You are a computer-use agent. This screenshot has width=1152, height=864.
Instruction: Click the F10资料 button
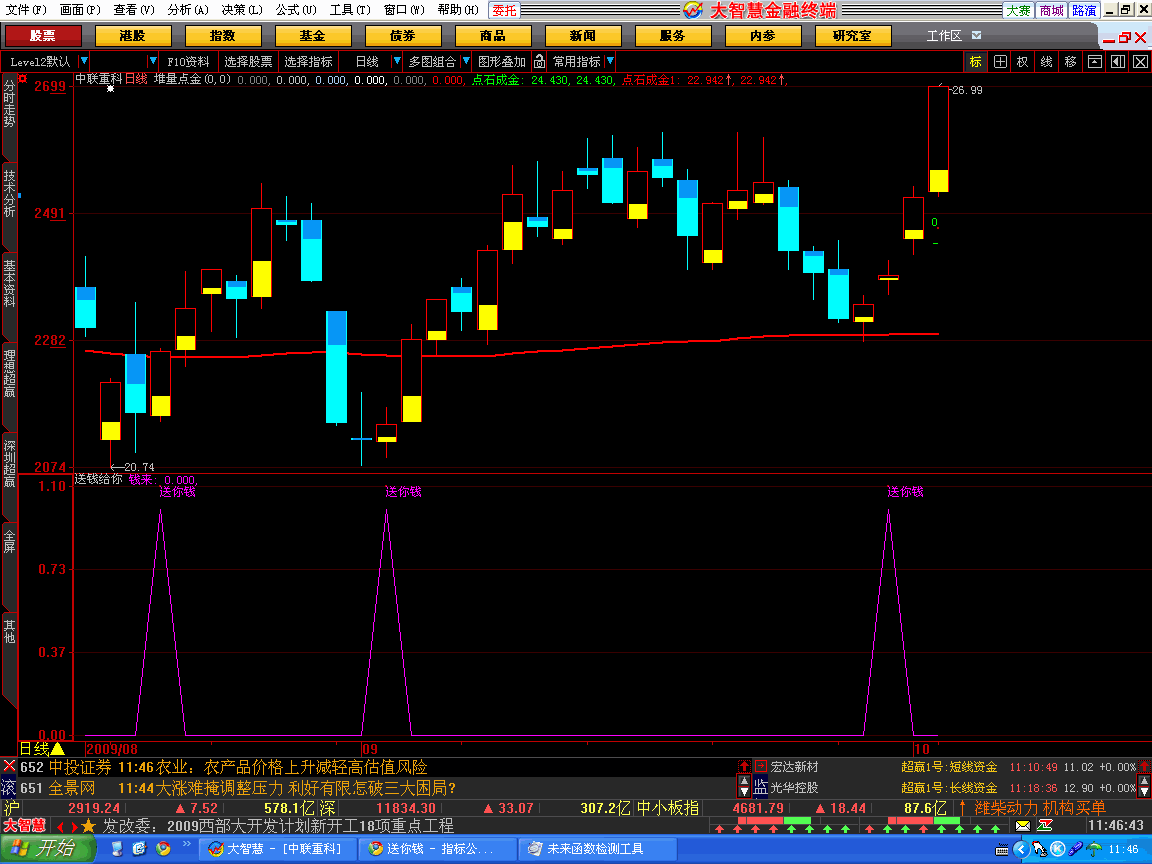tap(188, 62)
